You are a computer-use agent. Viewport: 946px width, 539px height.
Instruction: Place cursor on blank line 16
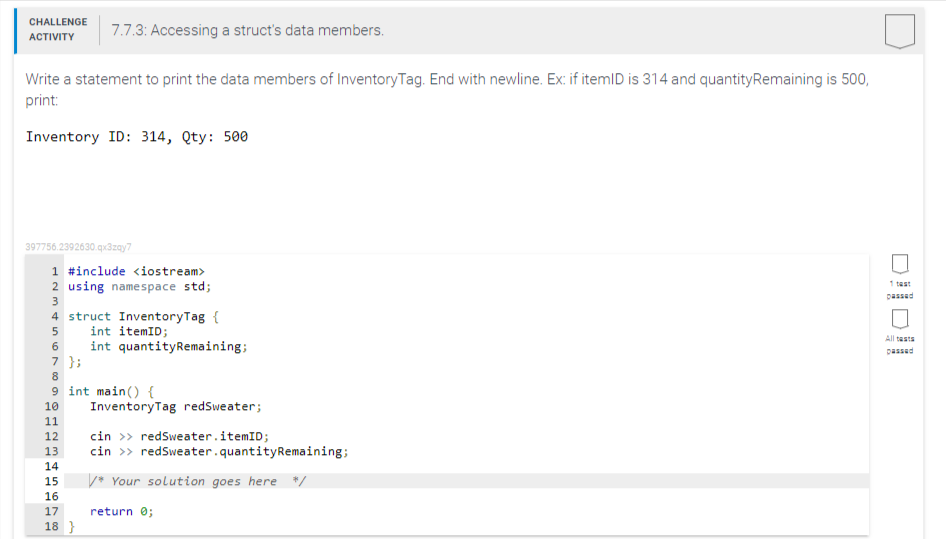pos(467,496)
